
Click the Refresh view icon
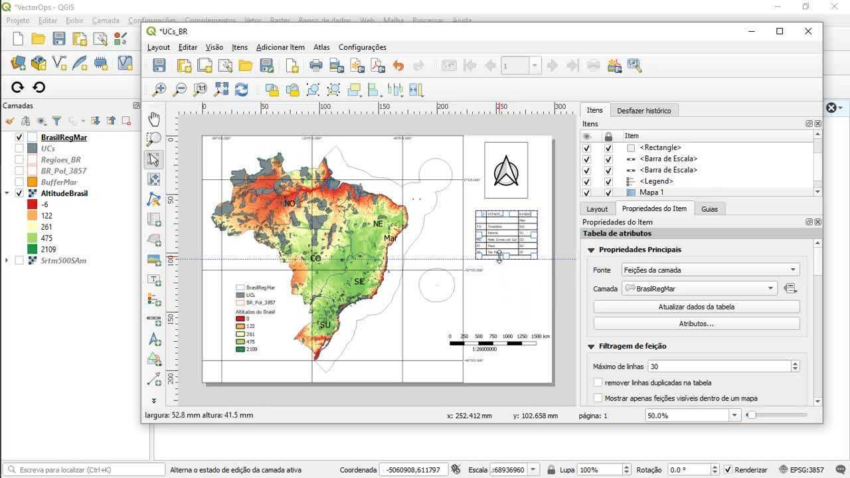[x=241, y=90]
